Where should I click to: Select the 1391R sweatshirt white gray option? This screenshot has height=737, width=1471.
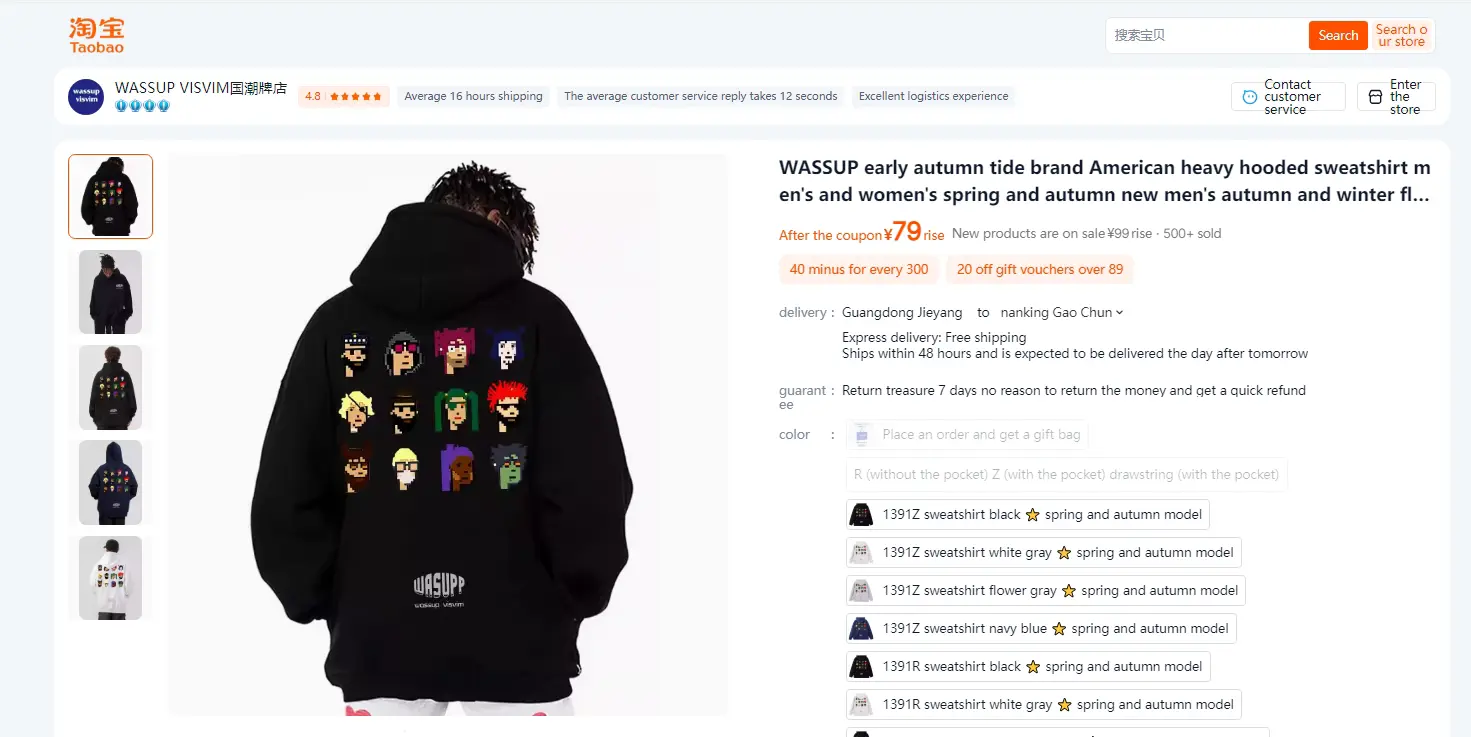pos(1044,705)
